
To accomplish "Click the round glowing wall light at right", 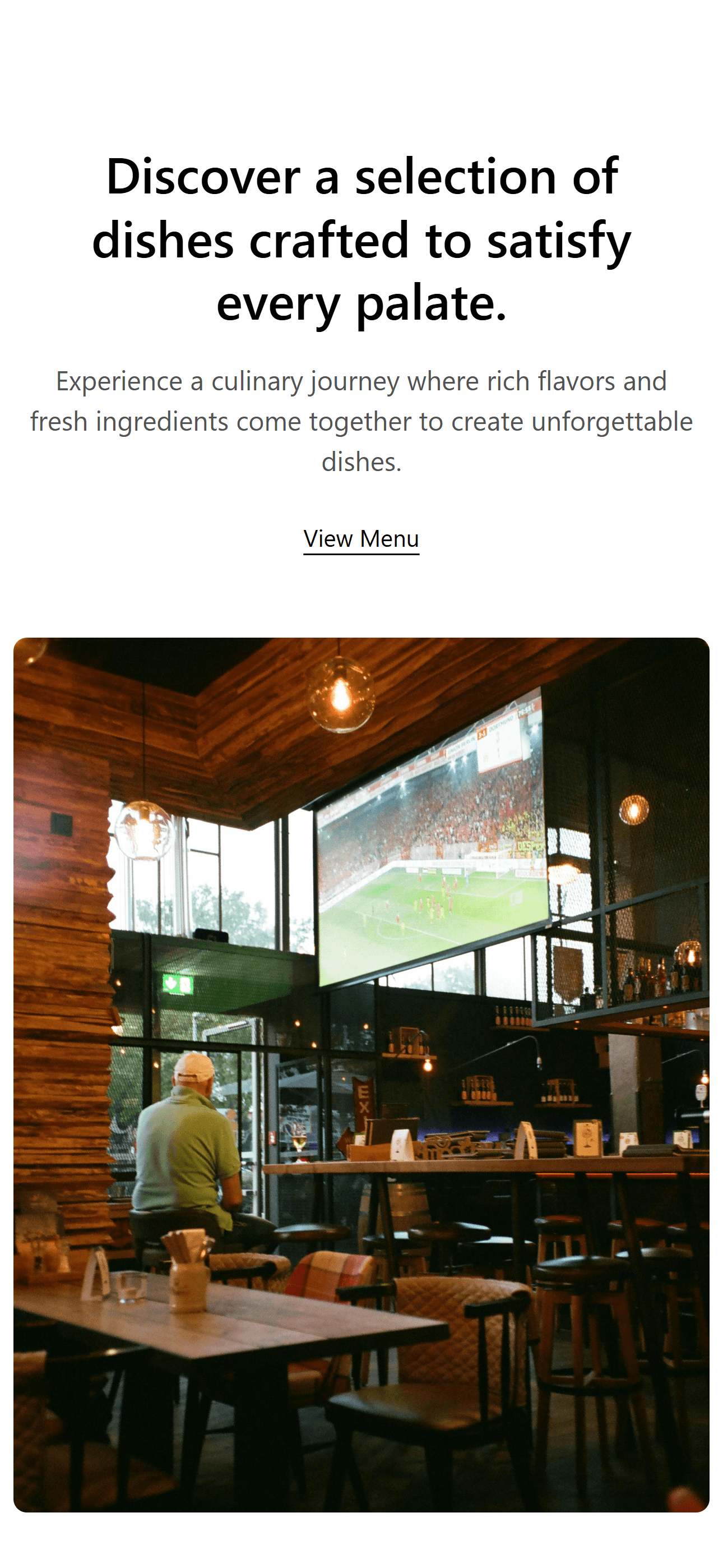I will (633, 810).
